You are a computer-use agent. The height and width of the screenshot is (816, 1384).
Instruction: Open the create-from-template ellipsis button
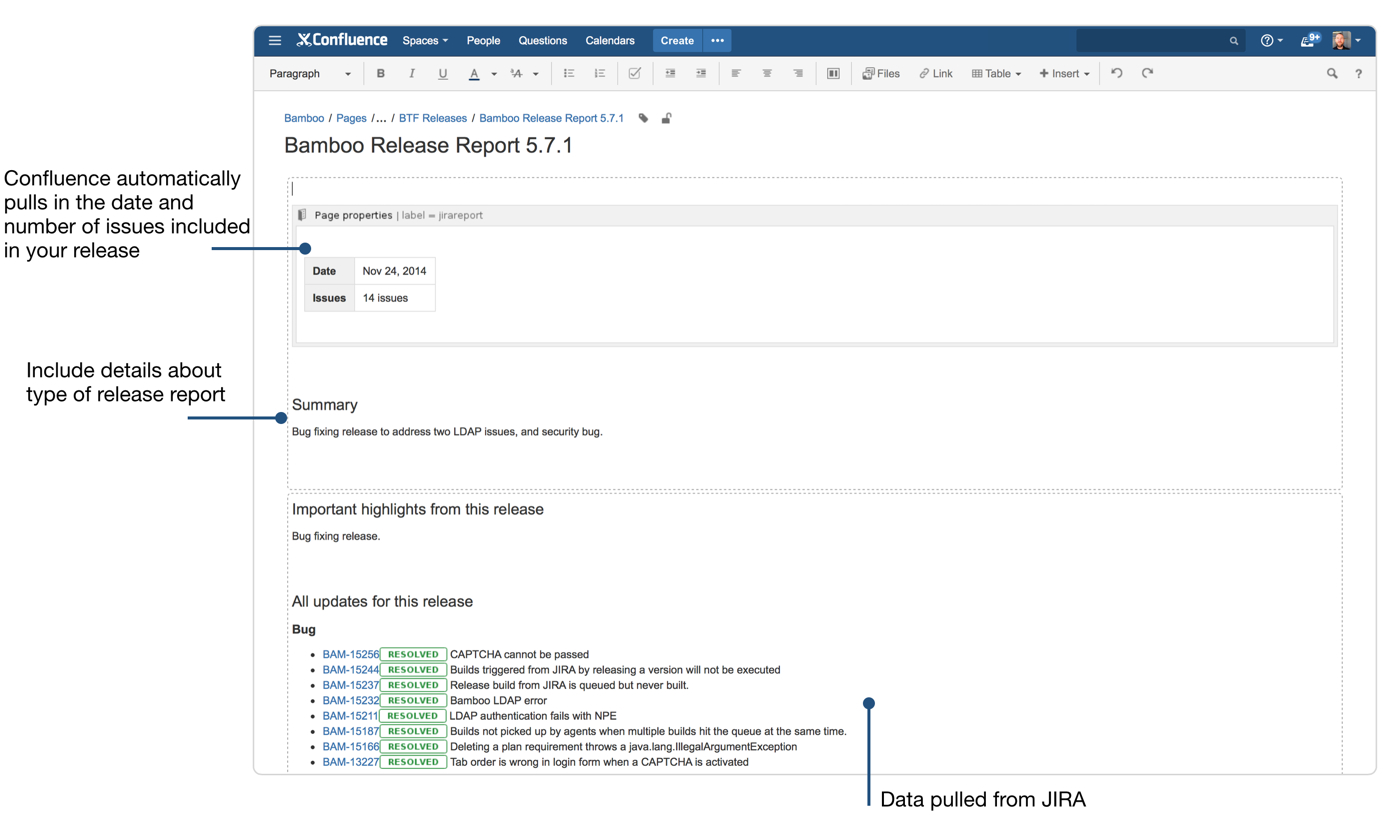[x=717, y=41]
